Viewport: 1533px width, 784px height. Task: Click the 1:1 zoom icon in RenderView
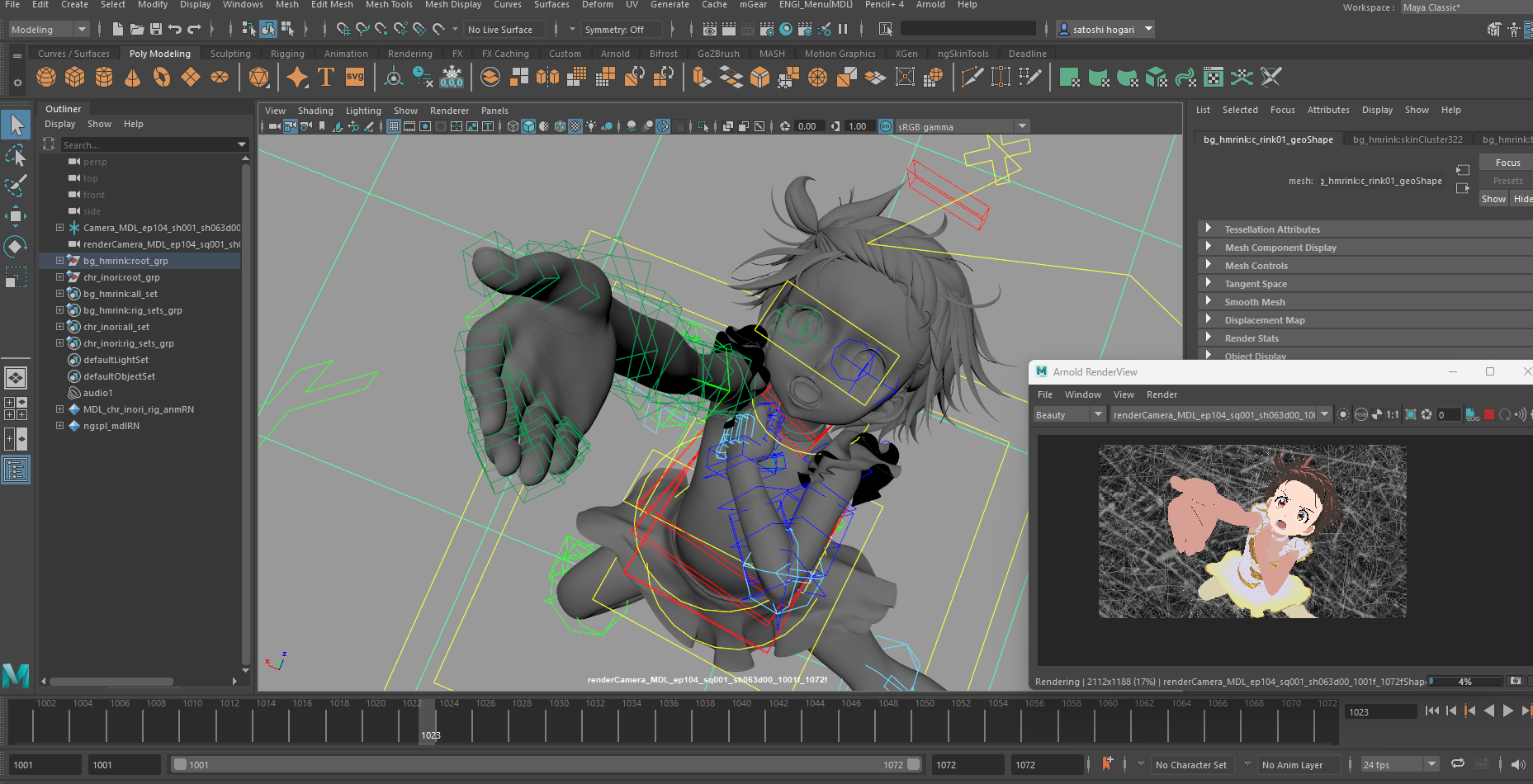[x=1393, y=415]
